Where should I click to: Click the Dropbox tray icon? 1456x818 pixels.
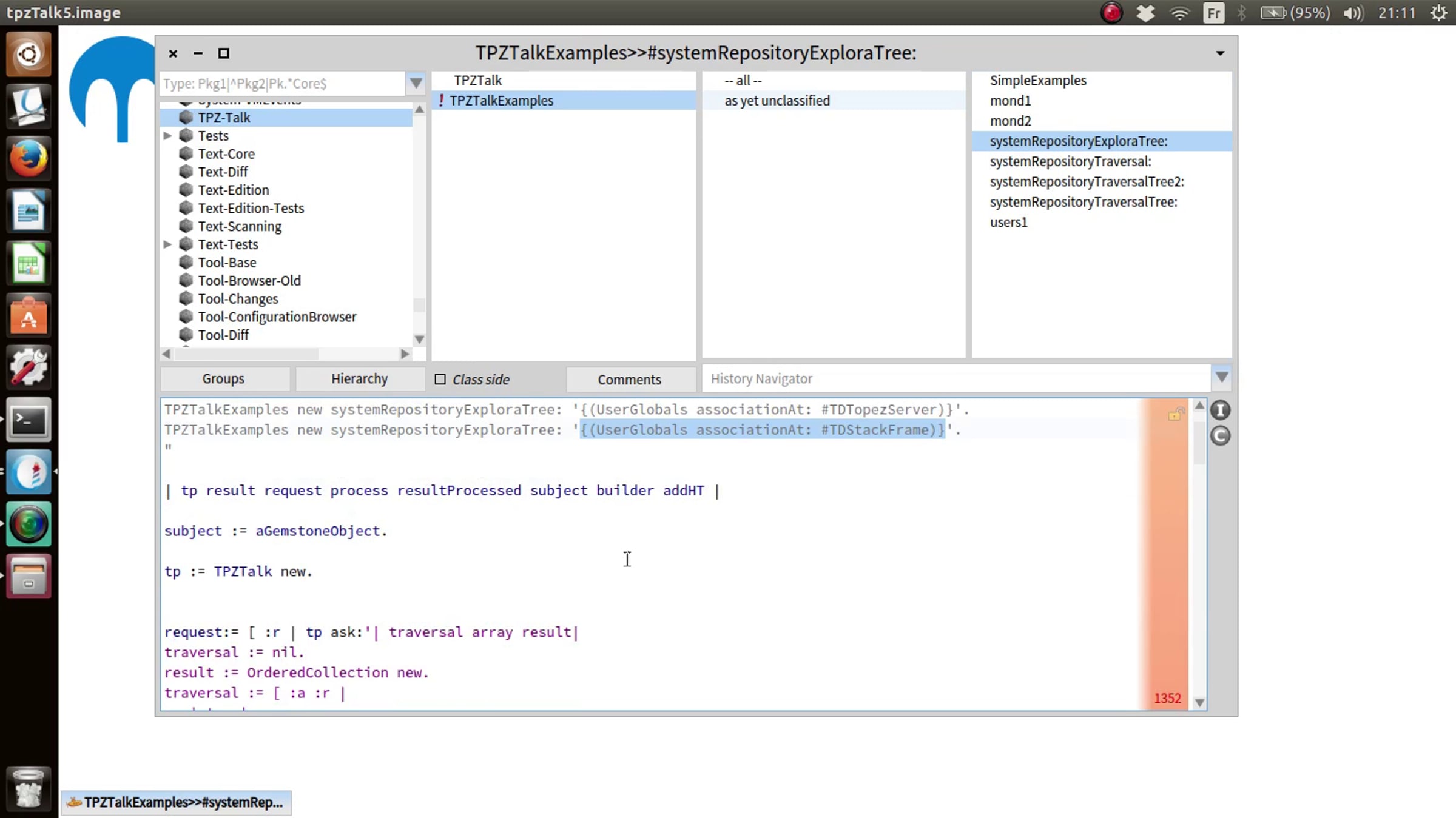pyautogui.click(x=1145, y=13)
